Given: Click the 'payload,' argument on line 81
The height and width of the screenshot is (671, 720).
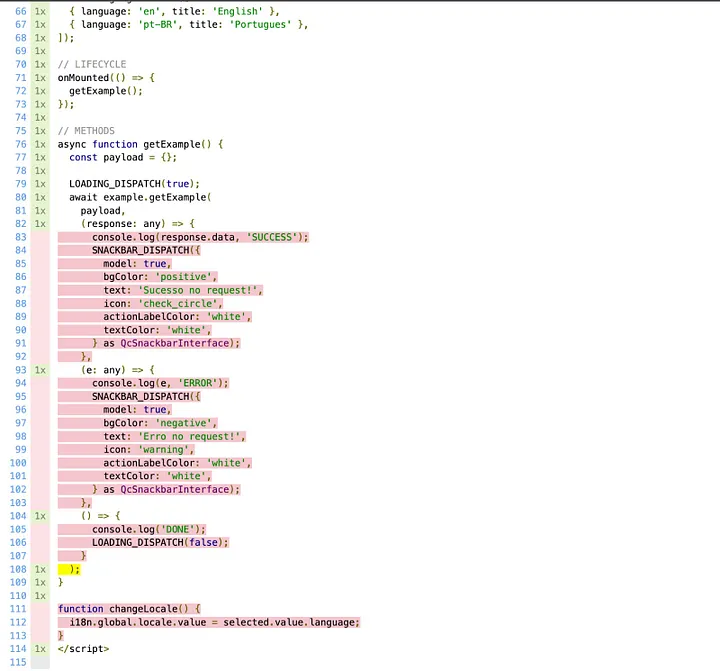Looking at the screenshot, I should 103,211.
